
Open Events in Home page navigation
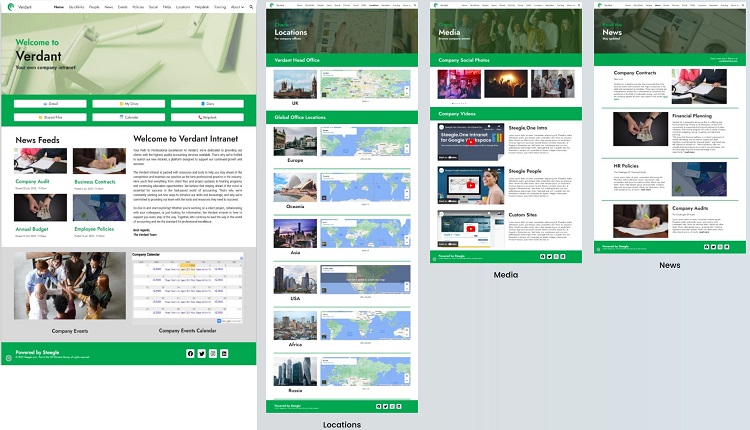coord(122,7)
